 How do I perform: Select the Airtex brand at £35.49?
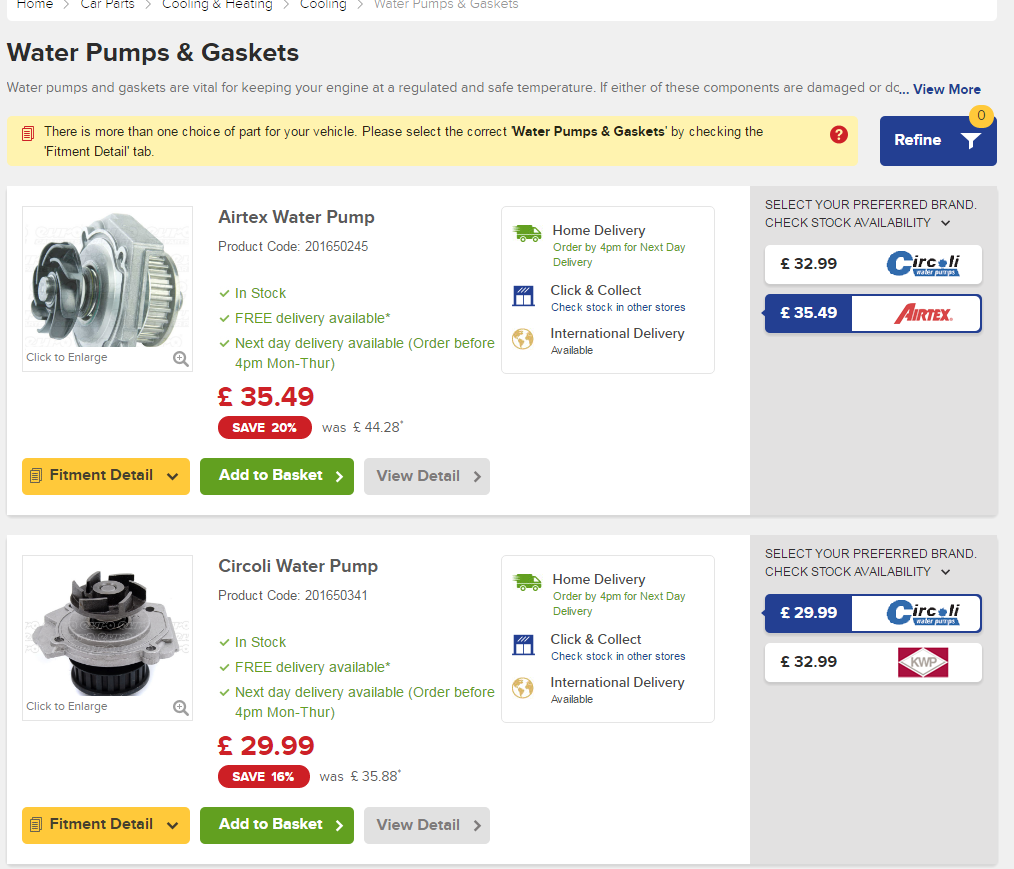click(x=873, y=313)
